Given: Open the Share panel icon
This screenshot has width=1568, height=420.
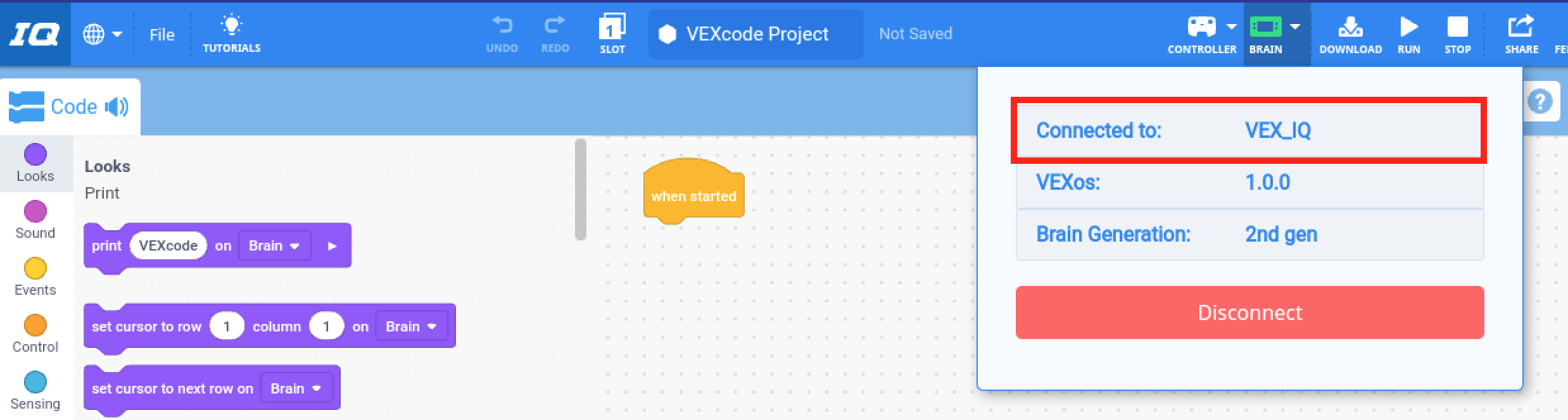Looking at the screenshot, I should (1521, 27).
